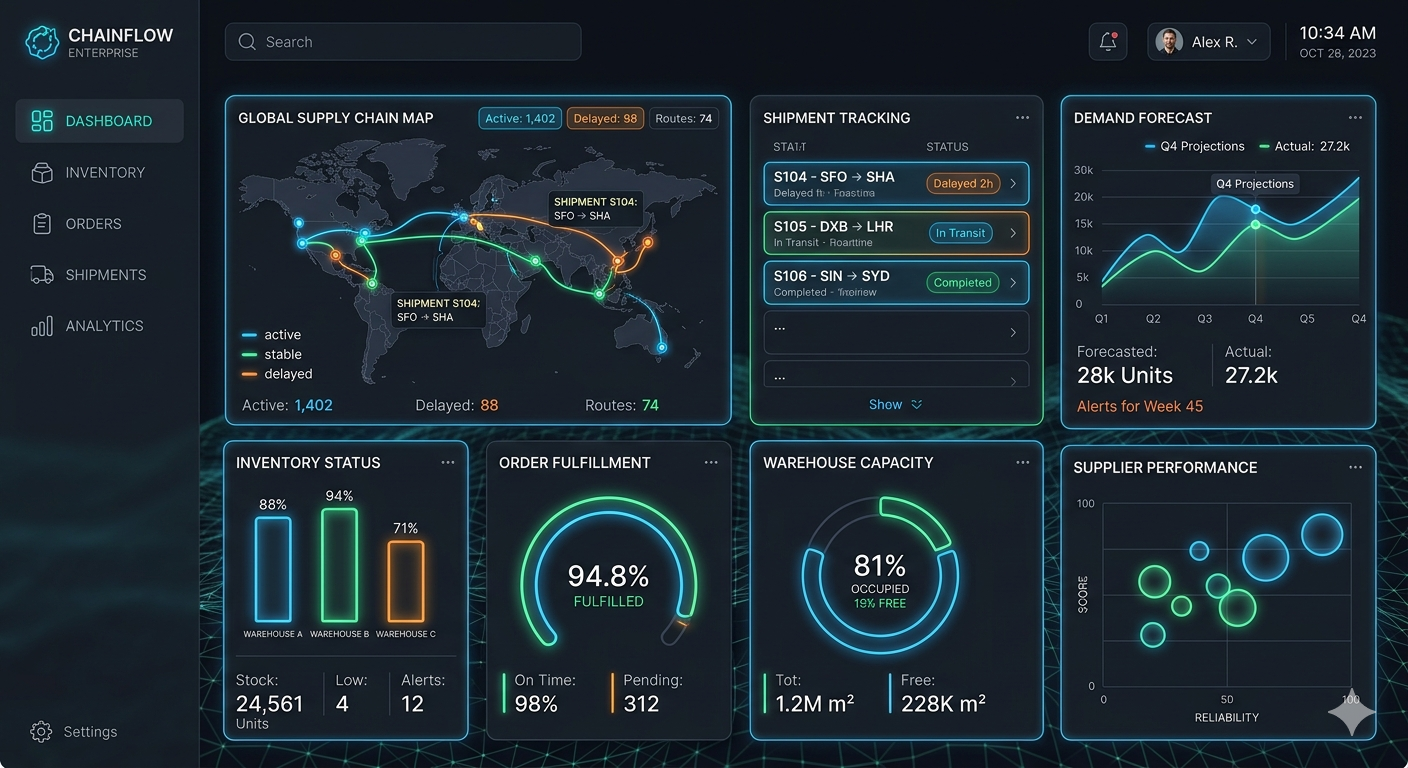The width and height of the screenshot is (1408, 768).
Task: Click the search magnifier icon
Action: coord(247,42)
